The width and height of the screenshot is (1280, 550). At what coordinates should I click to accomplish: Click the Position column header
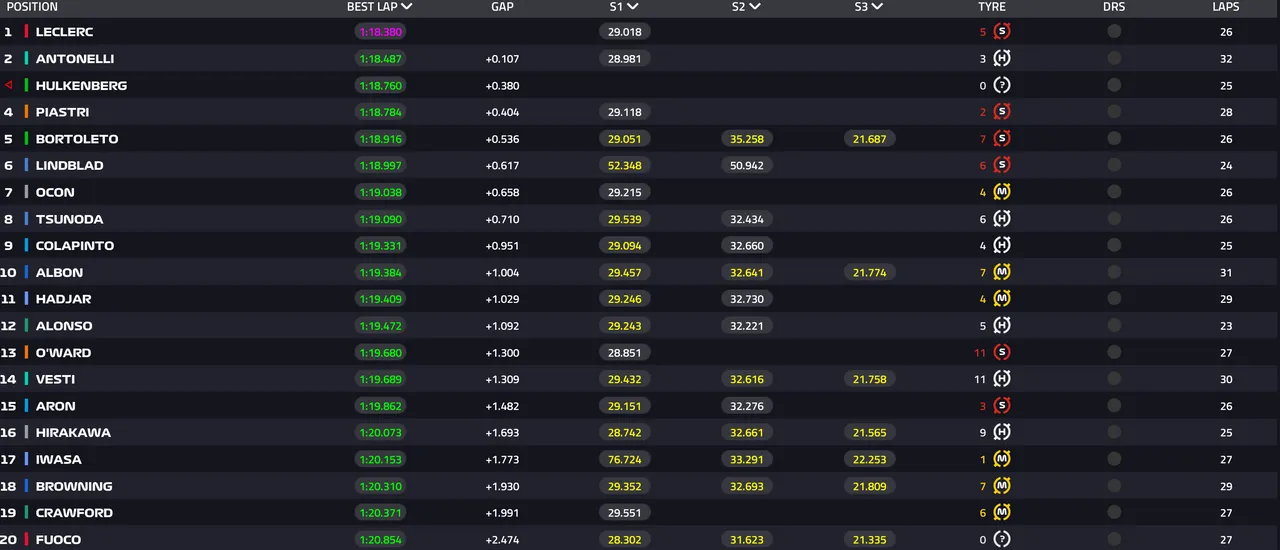pyautogui.click(x=32, y=7)
